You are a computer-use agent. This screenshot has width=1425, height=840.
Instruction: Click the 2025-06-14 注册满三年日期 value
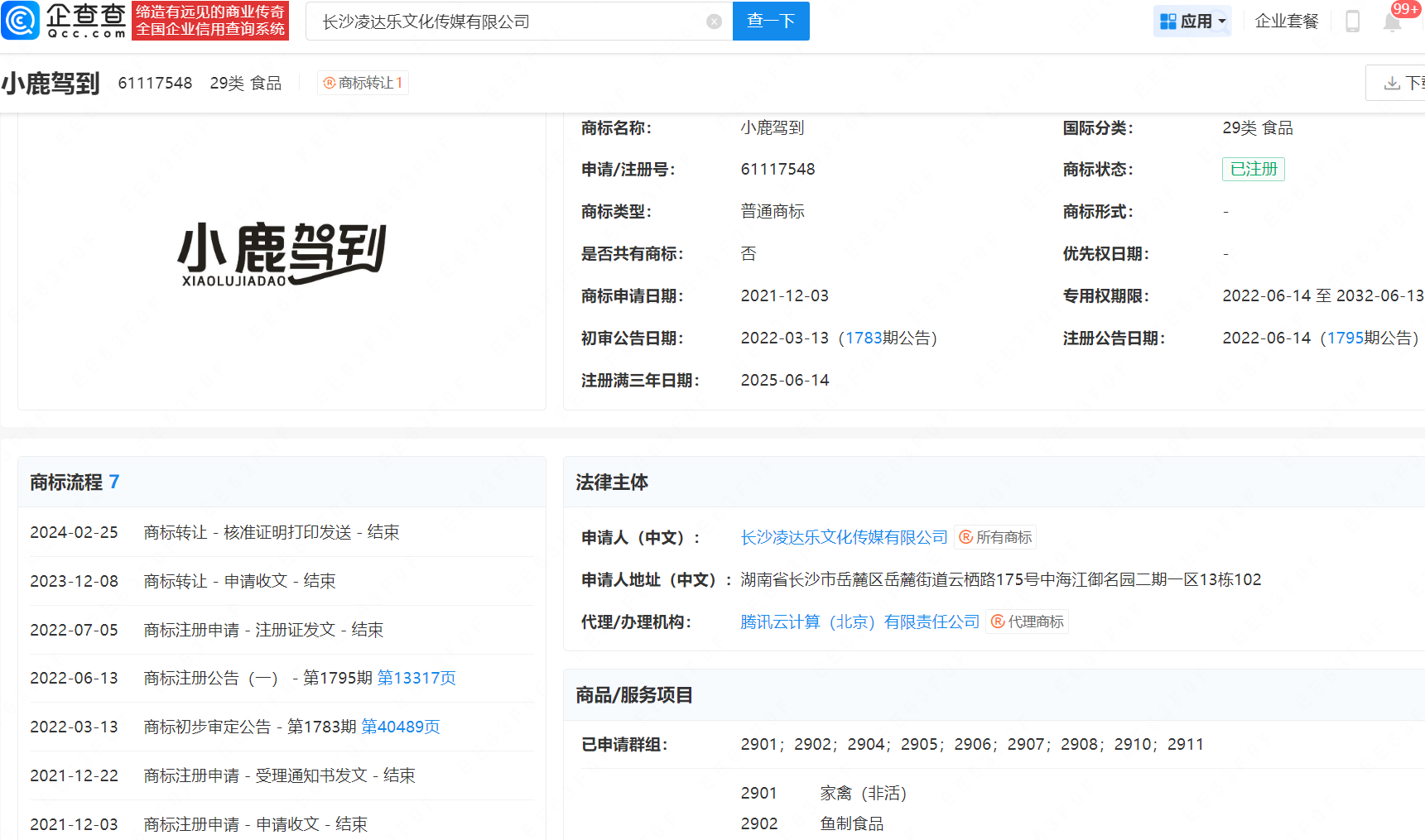click(785, 380)
